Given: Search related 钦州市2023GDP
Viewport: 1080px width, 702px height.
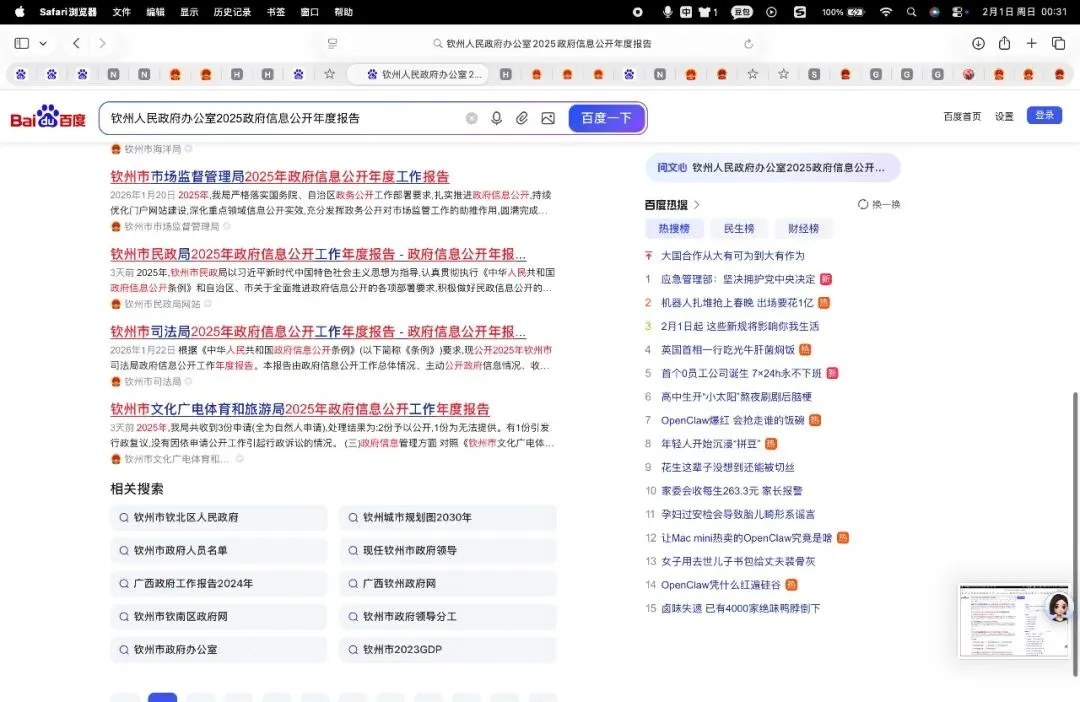Looking at the screenshot, I should (x=448, y=650).
